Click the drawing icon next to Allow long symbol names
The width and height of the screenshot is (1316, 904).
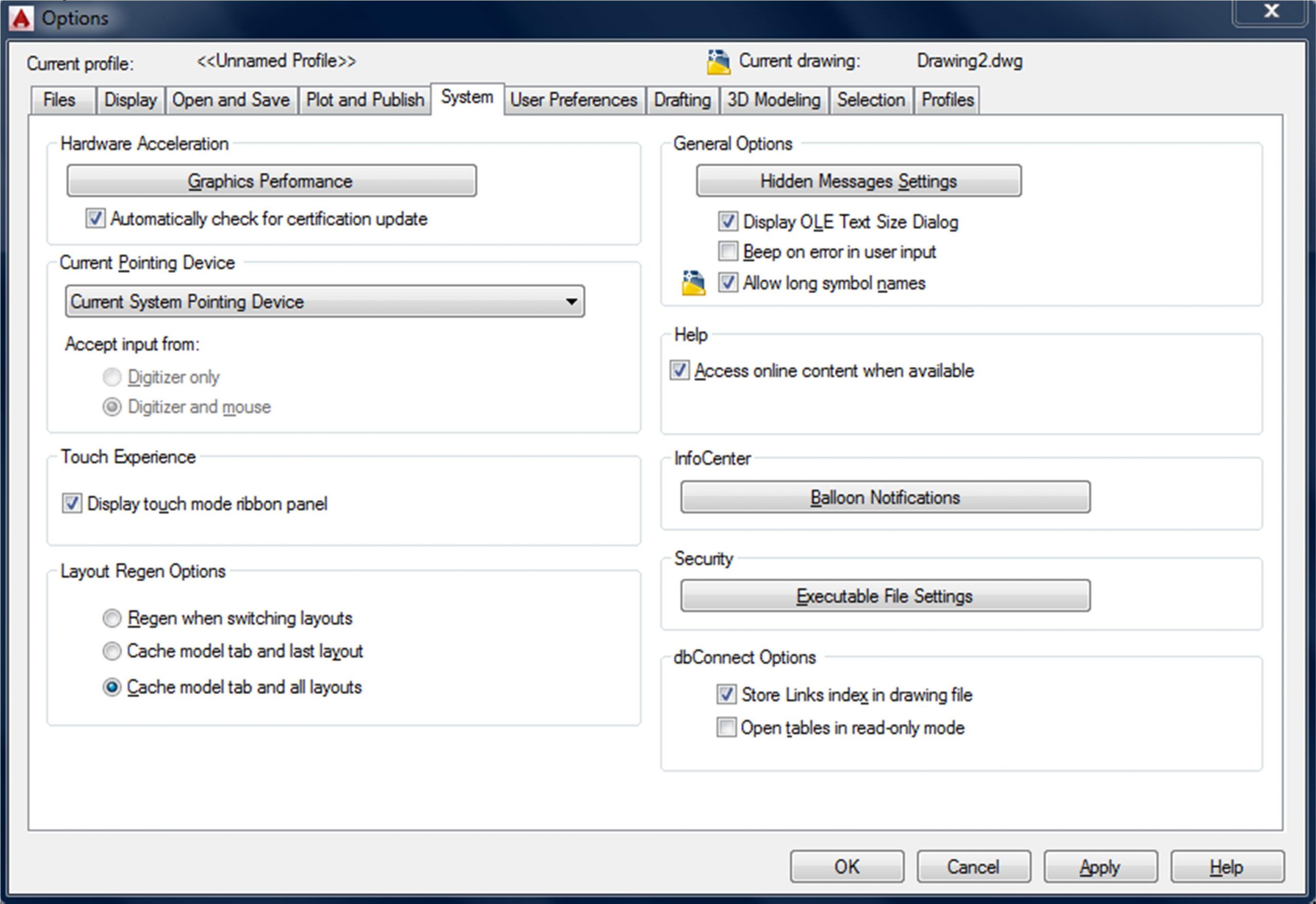coord(693,283)
